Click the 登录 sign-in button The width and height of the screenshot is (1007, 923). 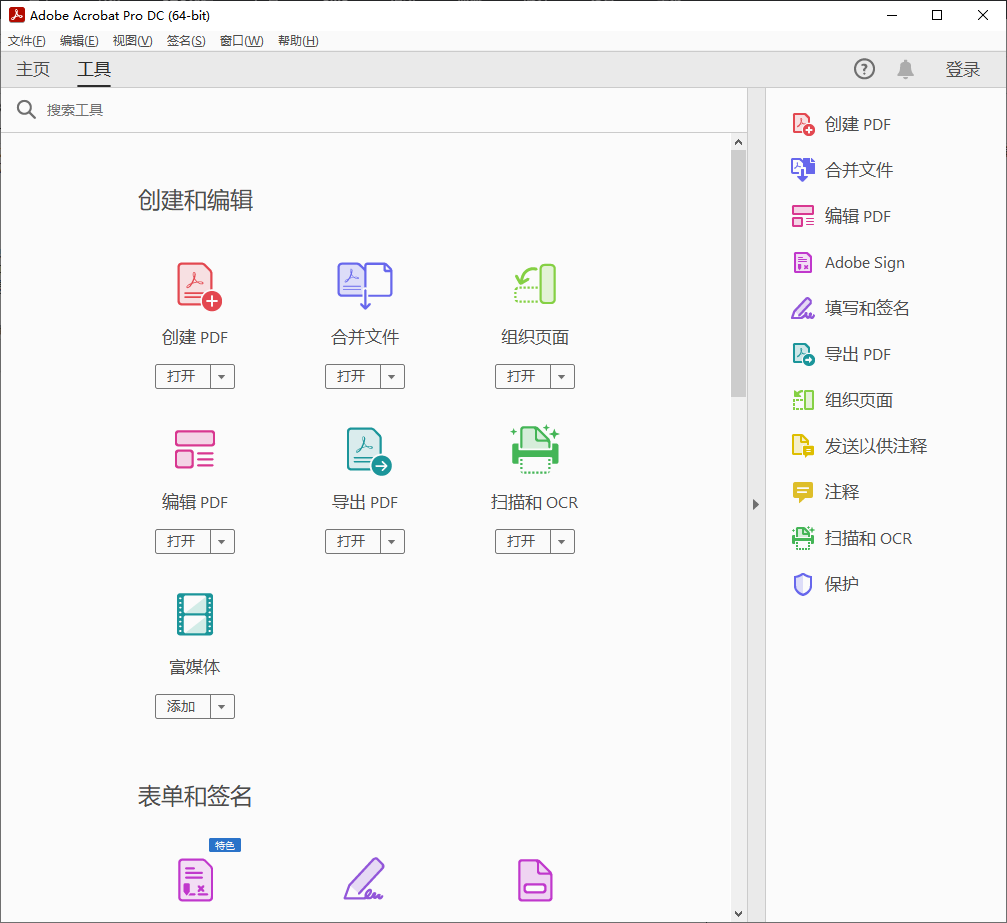click(x=962, y=70)
